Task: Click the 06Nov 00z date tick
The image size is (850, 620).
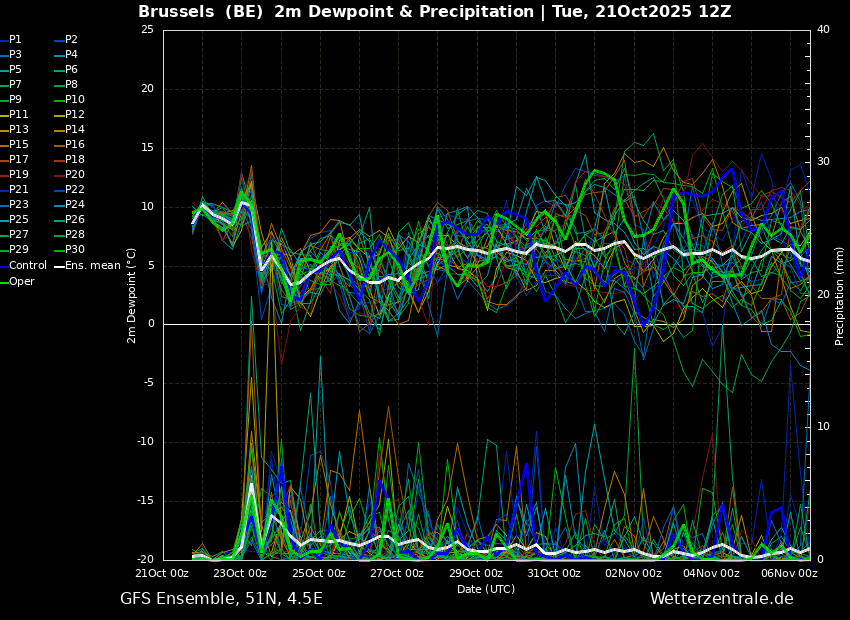Action: coord(790,574)
